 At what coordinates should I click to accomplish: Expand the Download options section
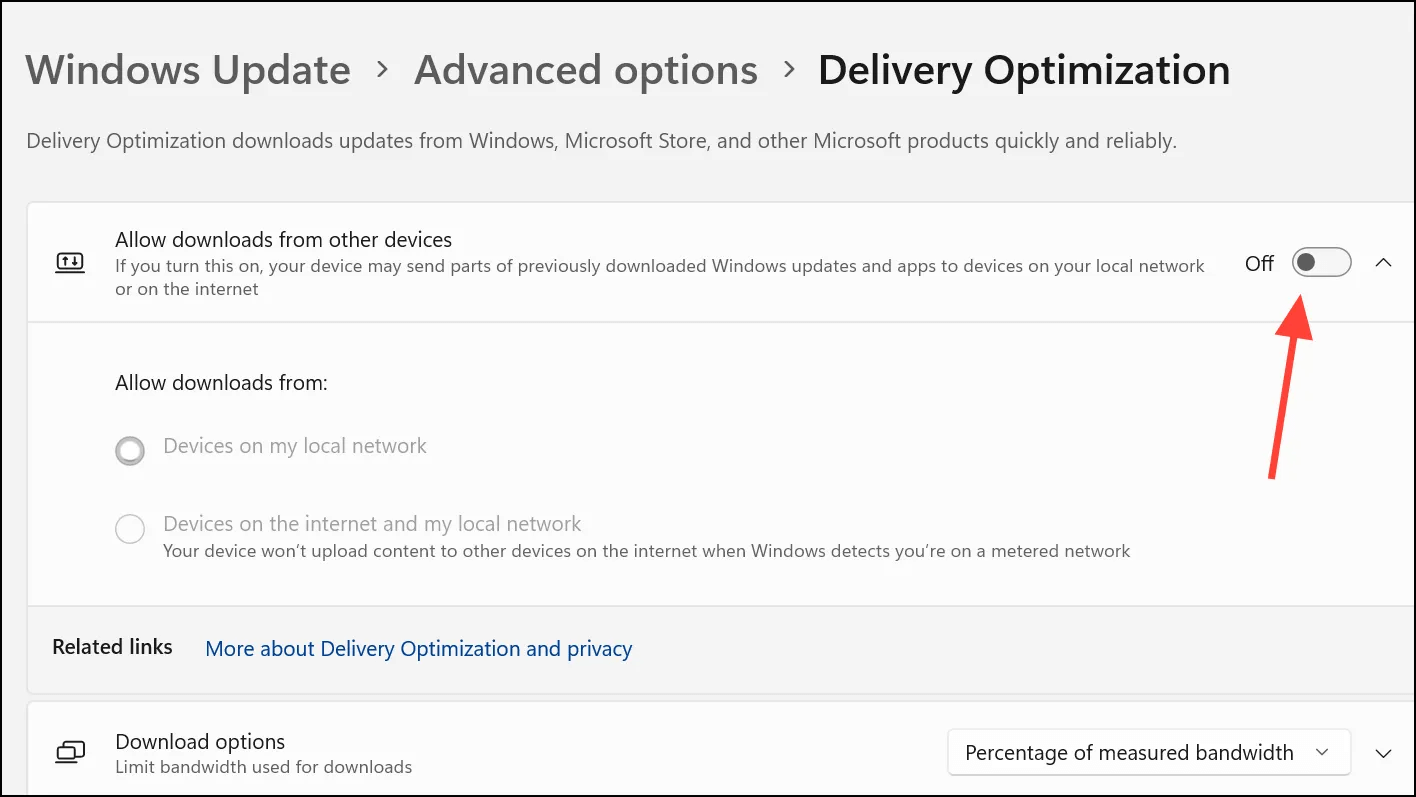(1383, 753)
